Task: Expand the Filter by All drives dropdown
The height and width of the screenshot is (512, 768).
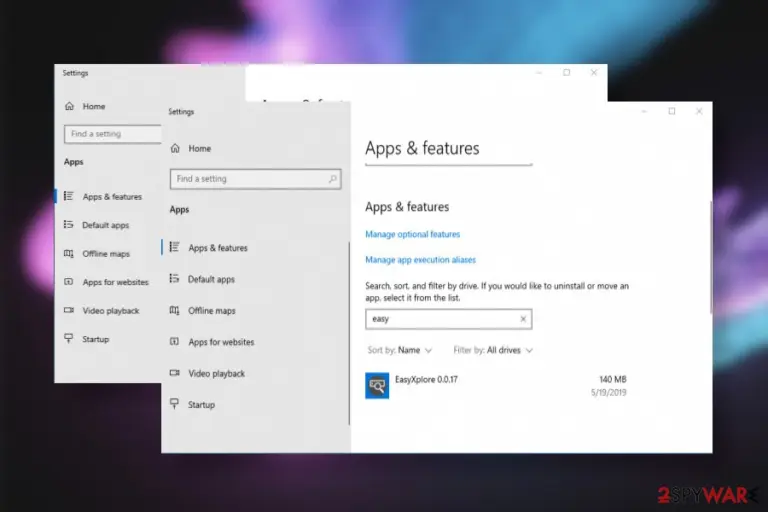Action: (493, 350)
